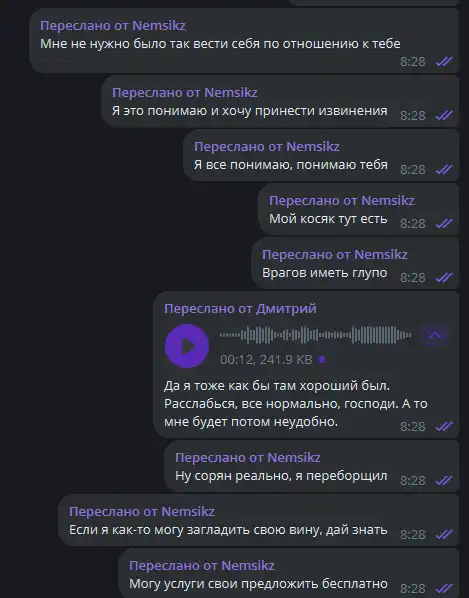The height and width of the screenshot is (598, 469).
Task: Click the voice message transcript text
Action: [296, 403]
